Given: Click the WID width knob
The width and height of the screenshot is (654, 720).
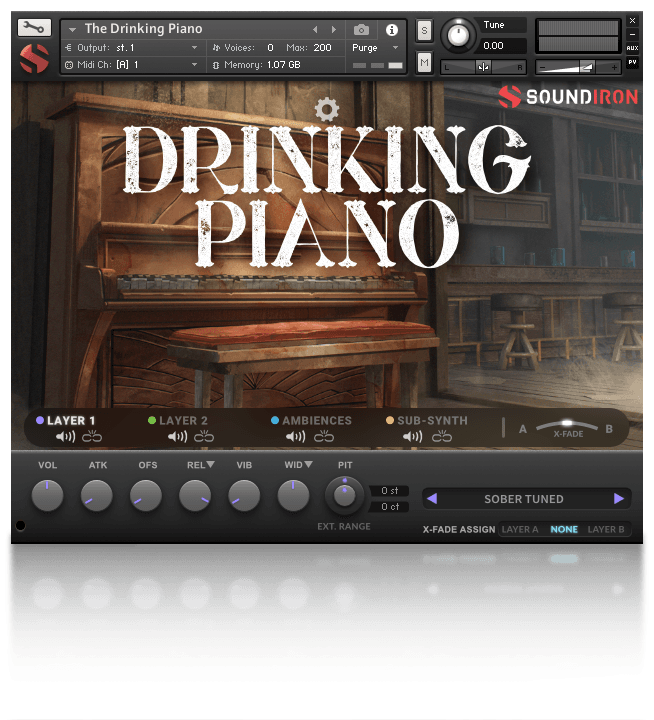Looking at the screenshot, I should pyautogui.click(x=293, y=495).
